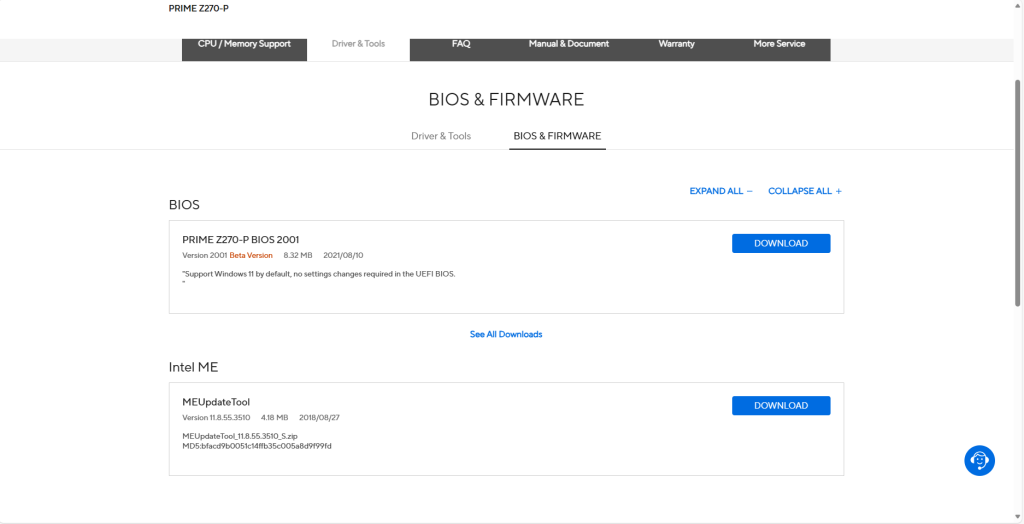This screenshot has width=1024, height=524.
Task: Open the Manual & Document tab
Action: 569,44
